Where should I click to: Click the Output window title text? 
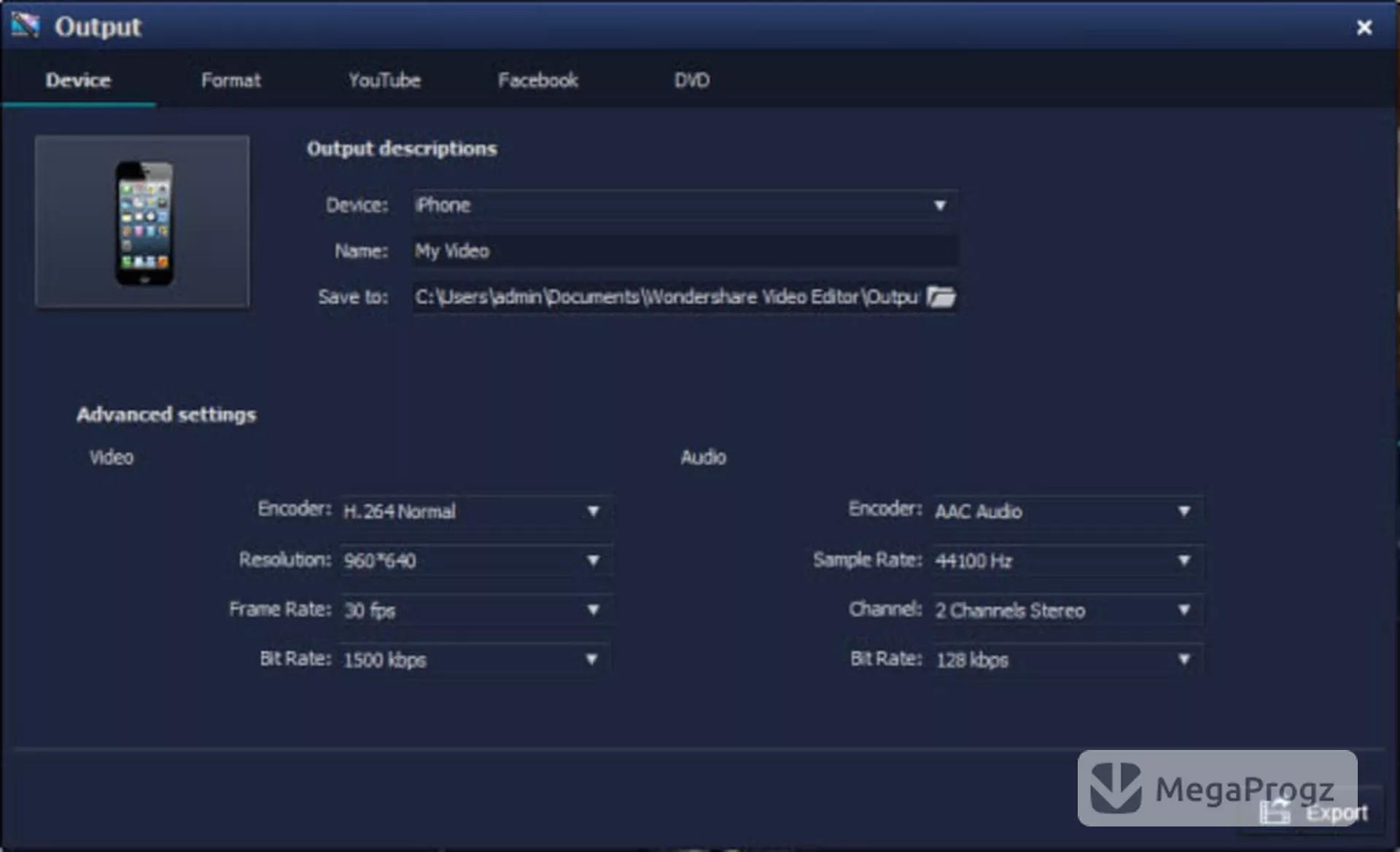98,27
